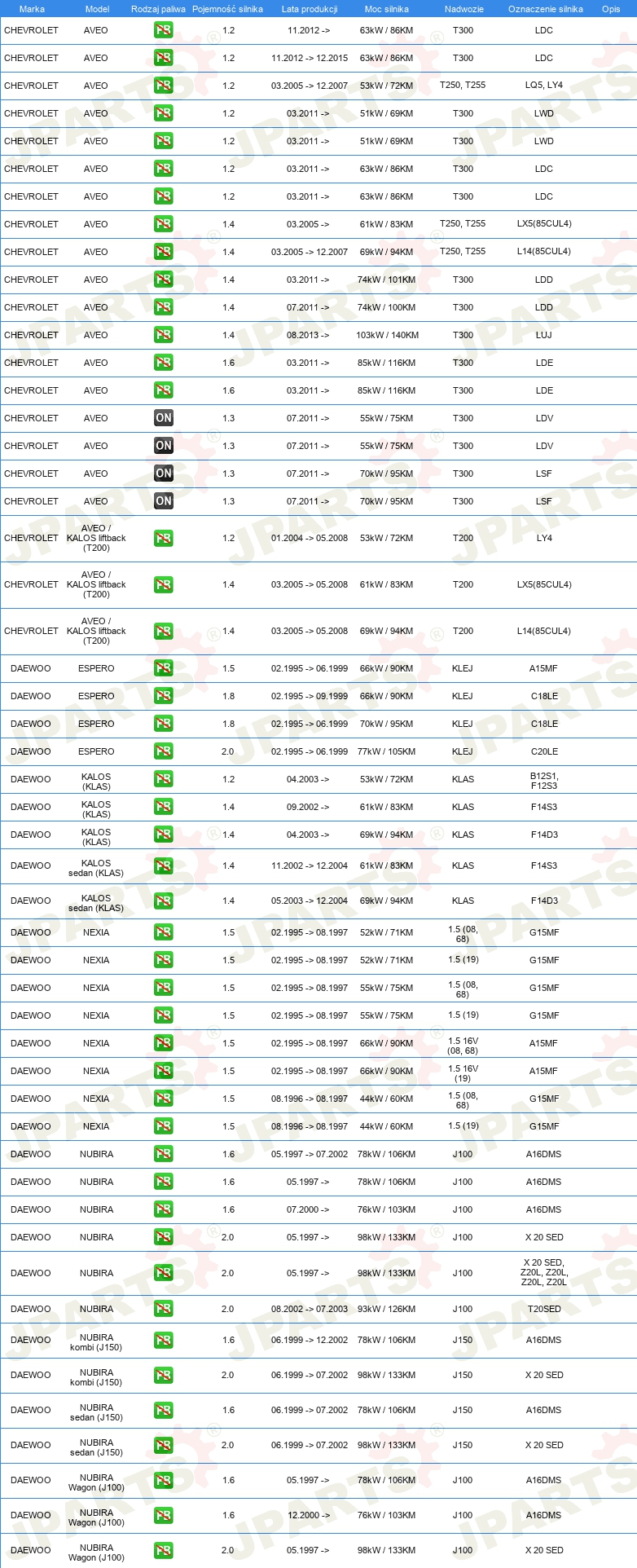This screenshot has height=1568, width=637.
Task: Click the Opis column header
Action: click(x=611, y=9)
